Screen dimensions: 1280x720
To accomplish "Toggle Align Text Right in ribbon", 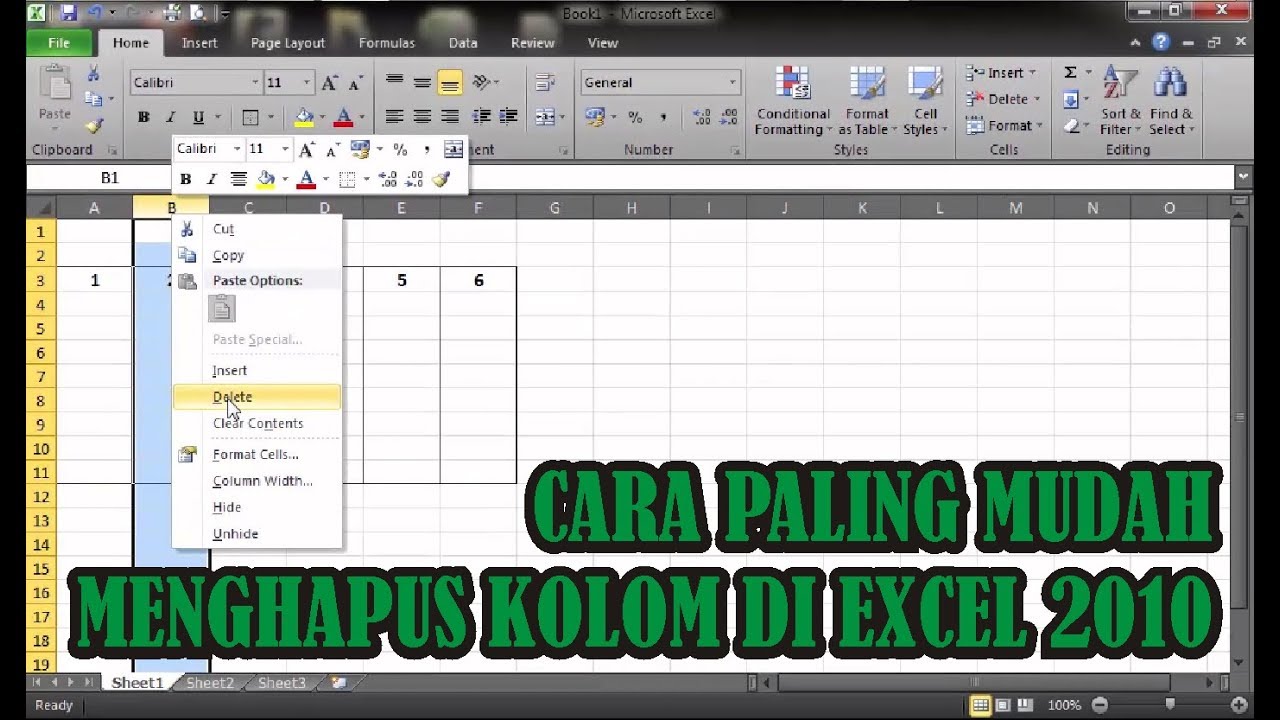I will pos(450,117).
